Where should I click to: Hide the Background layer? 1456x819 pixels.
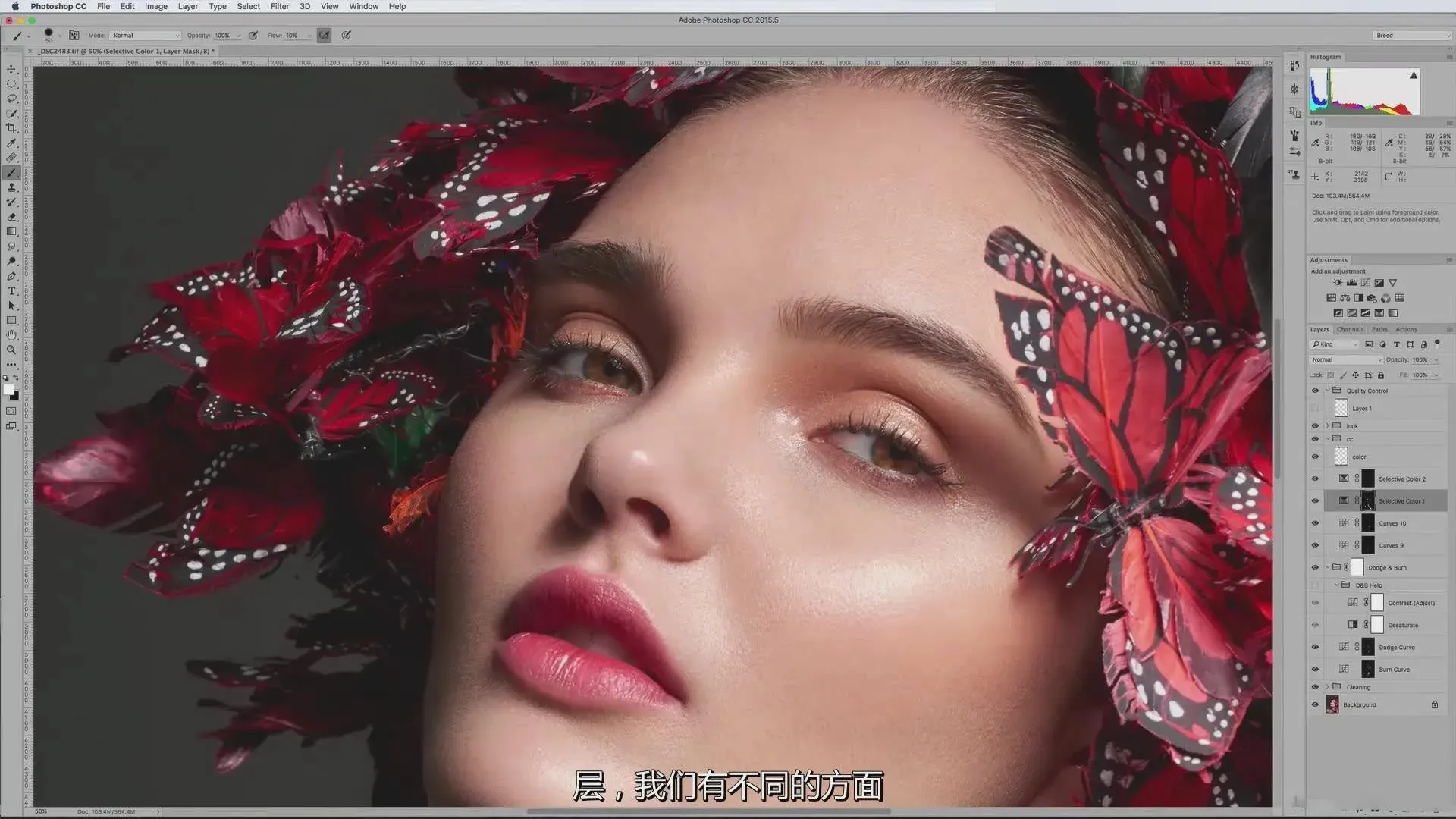1315,704
